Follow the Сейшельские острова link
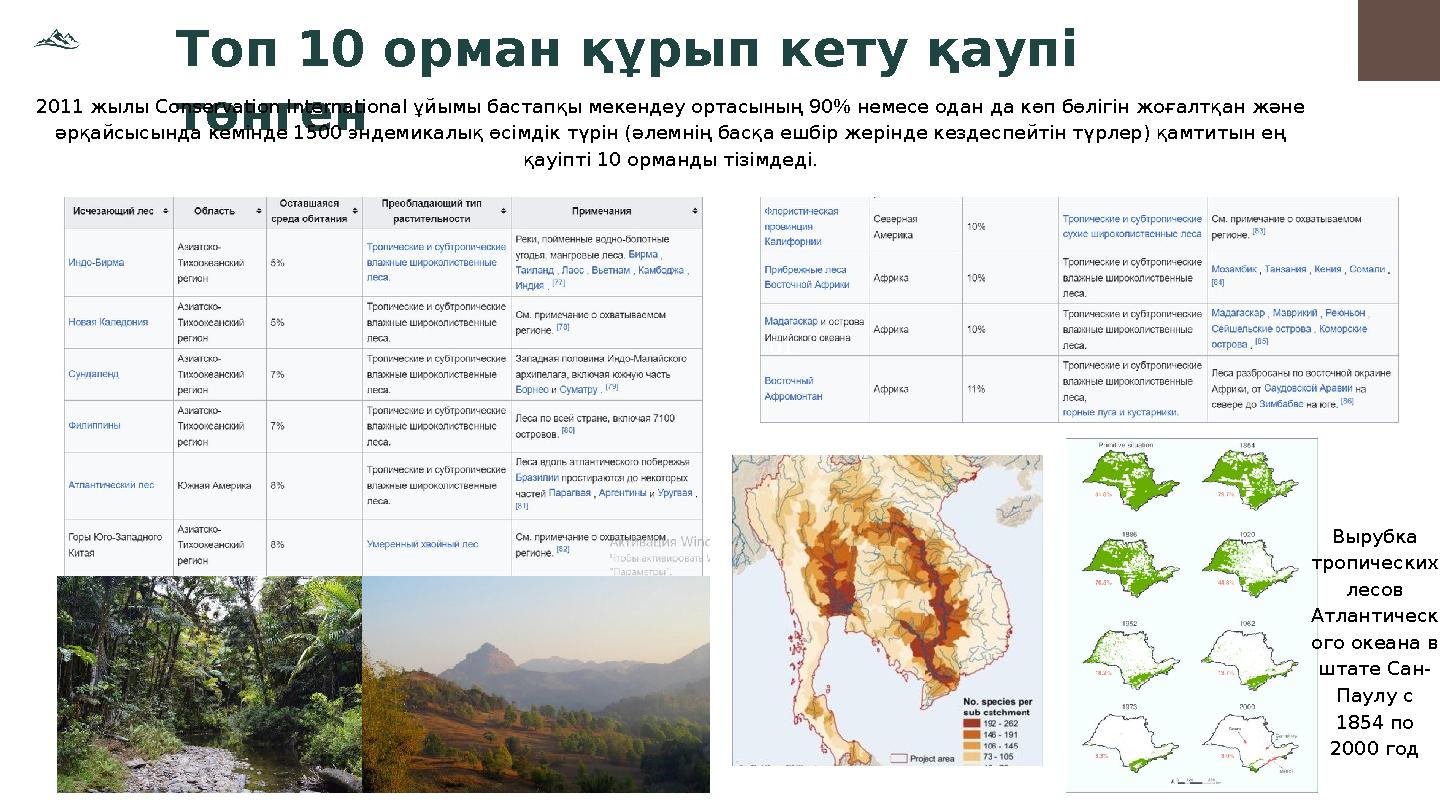The width and height of the screenshot is (1440, 810). coord(1261,329)
